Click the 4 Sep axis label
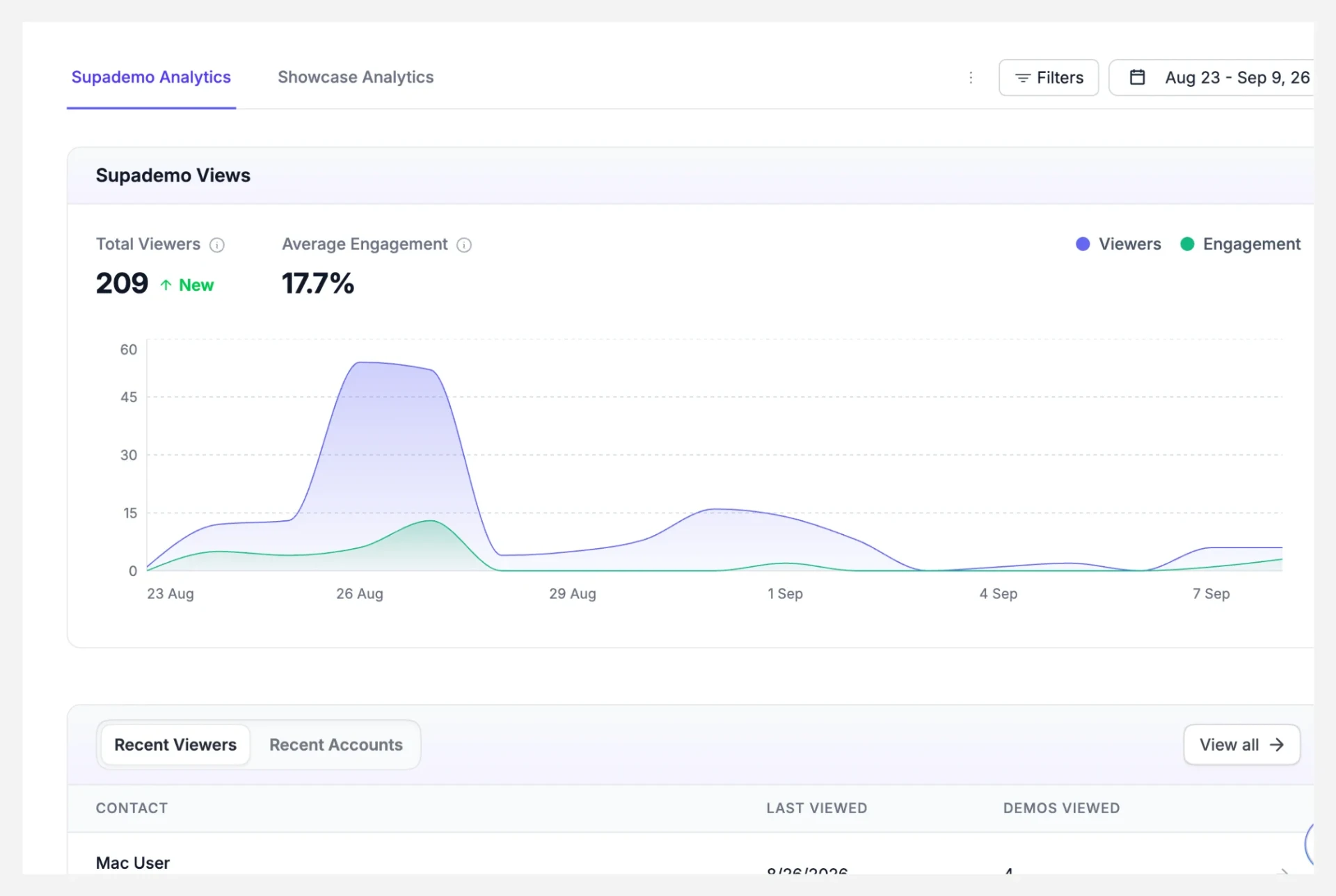Image resolution: width=1336 pixels, height=896 pixels. (x=999, y=594)
